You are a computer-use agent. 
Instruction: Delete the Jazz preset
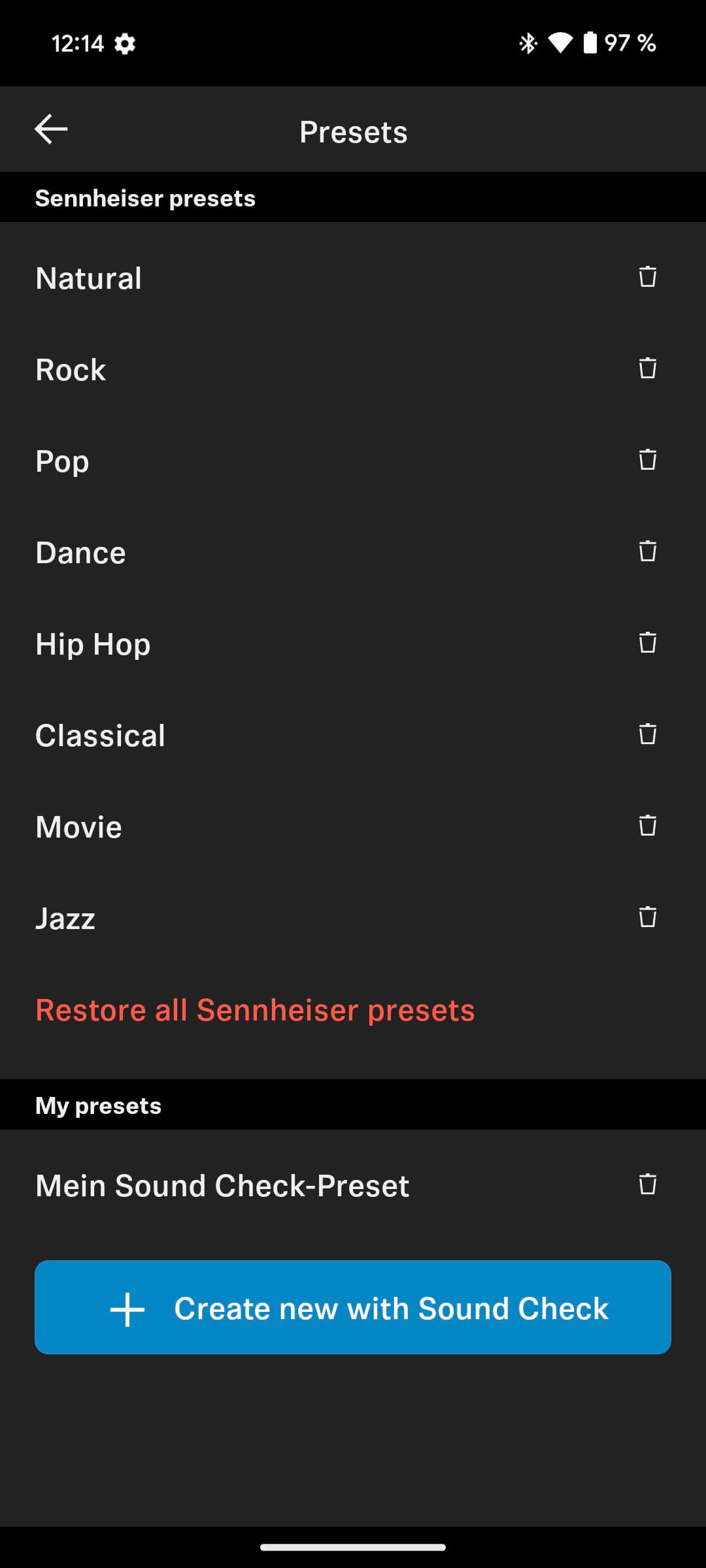647,917
